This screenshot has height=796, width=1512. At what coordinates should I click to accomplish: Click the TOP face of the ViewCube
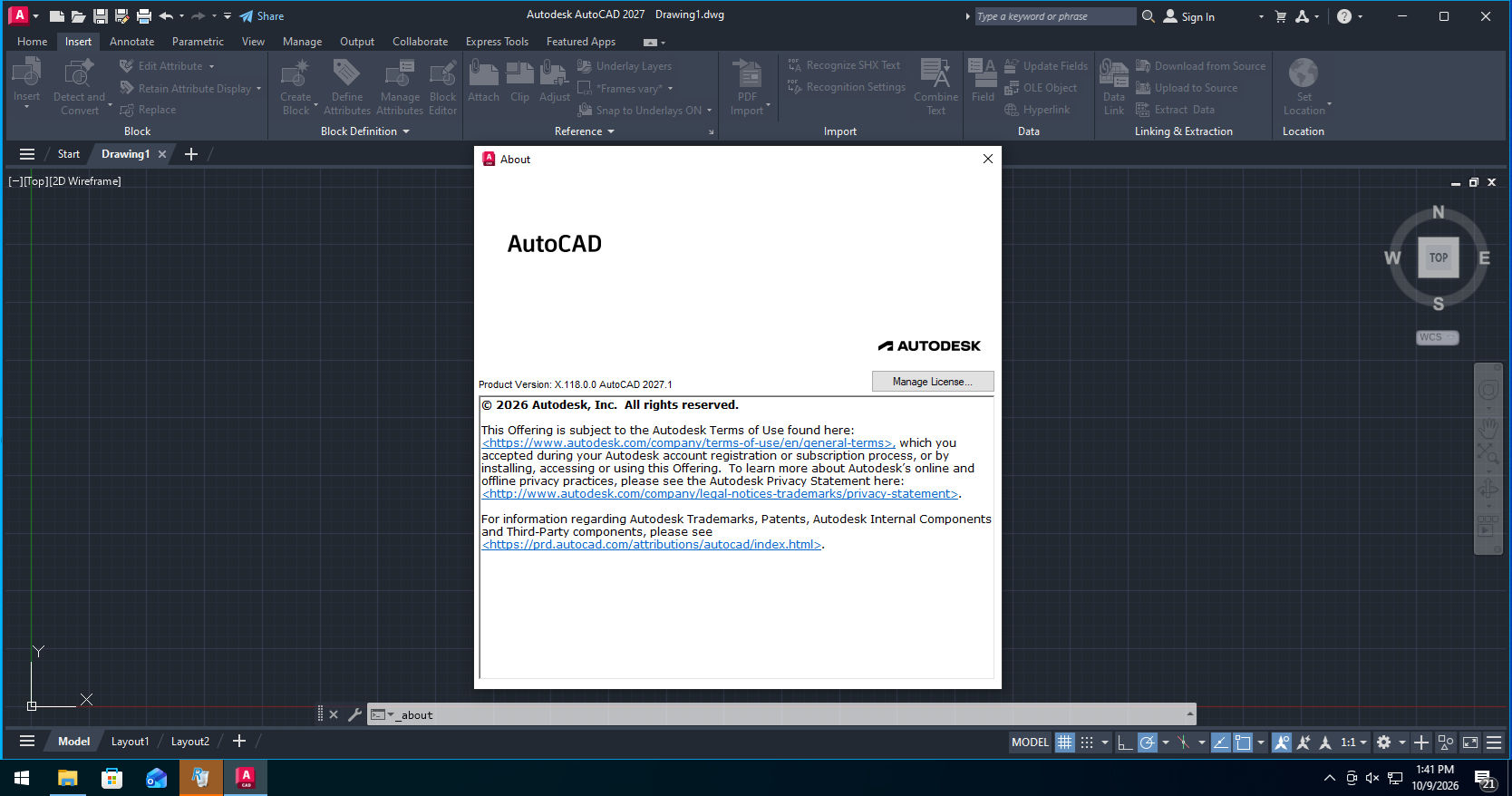[x=1438, y=257]
